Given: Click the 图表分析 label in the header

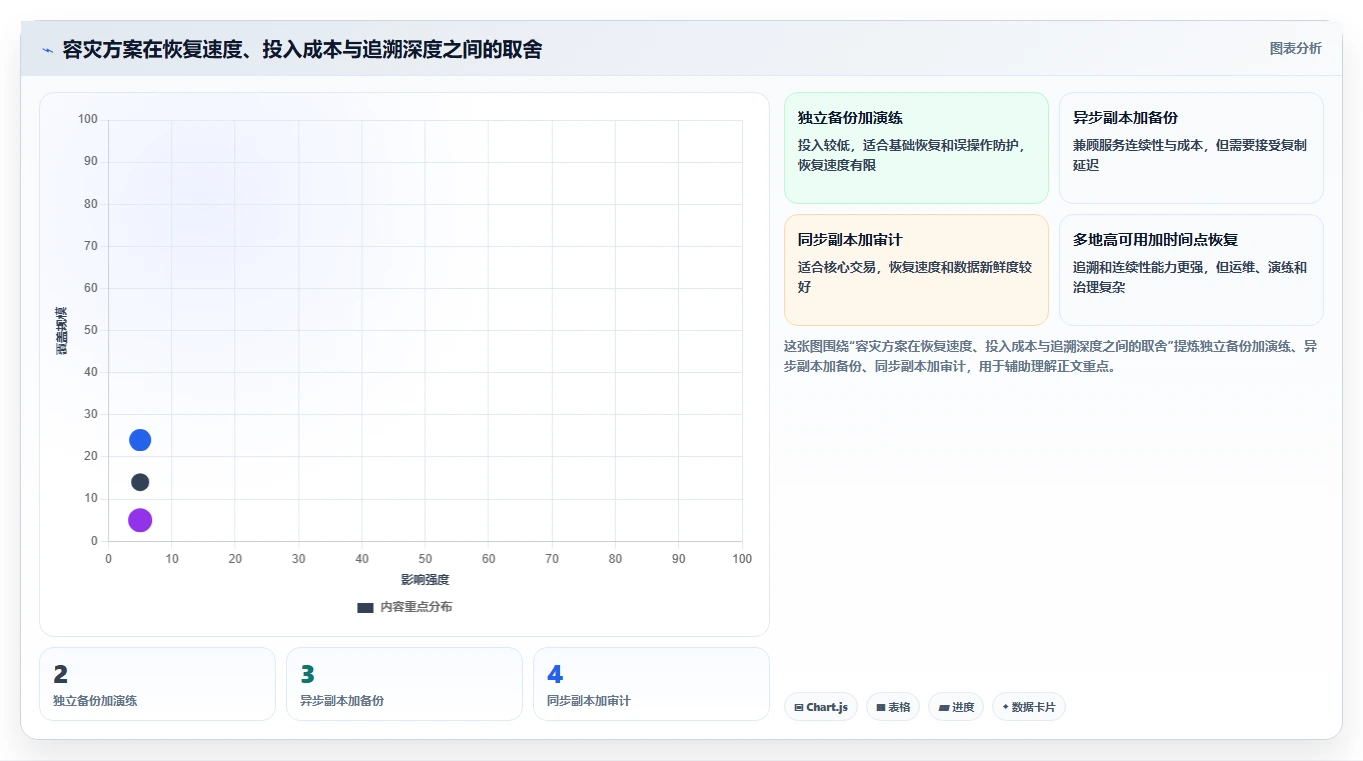Looking at the screenshot, I should 1295,48.
